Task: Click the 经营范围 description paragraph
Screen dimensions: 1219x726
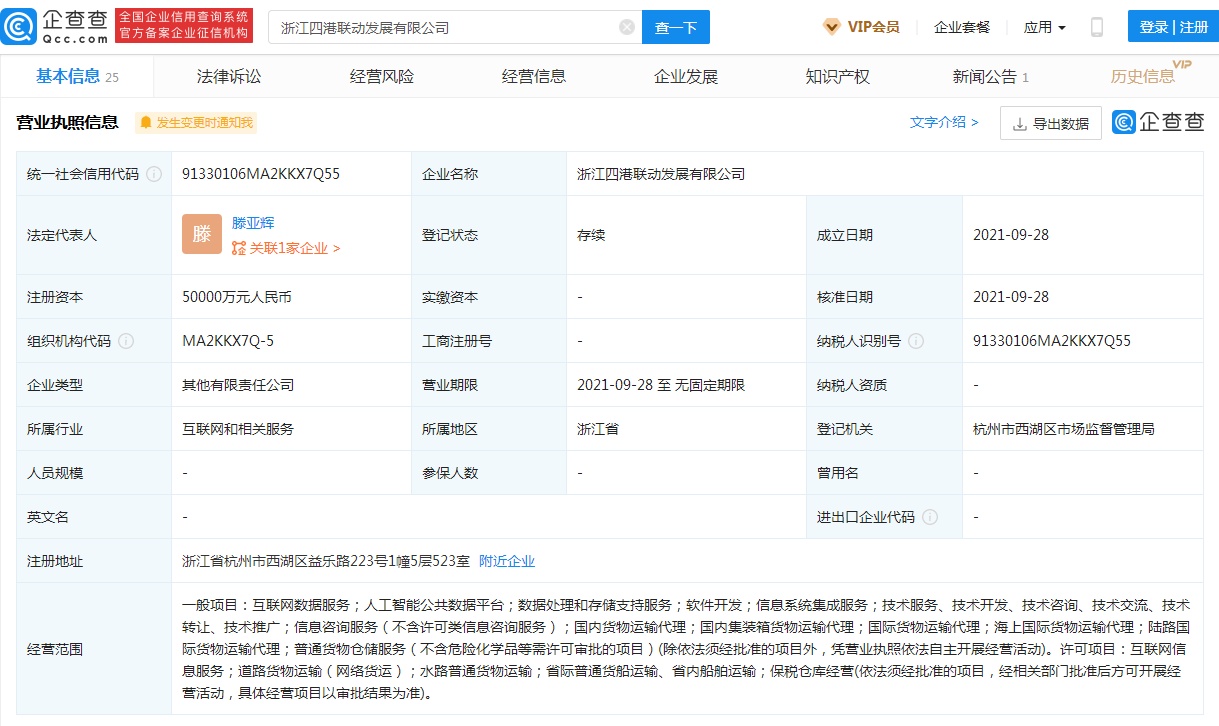Action: 686,649
